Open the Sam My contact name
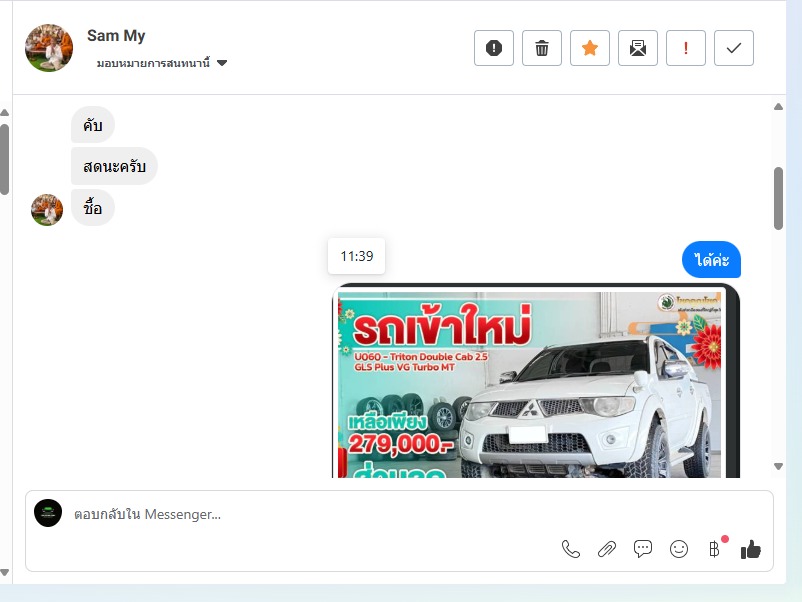This screenshot has width=802, height=602. [116, 36]
